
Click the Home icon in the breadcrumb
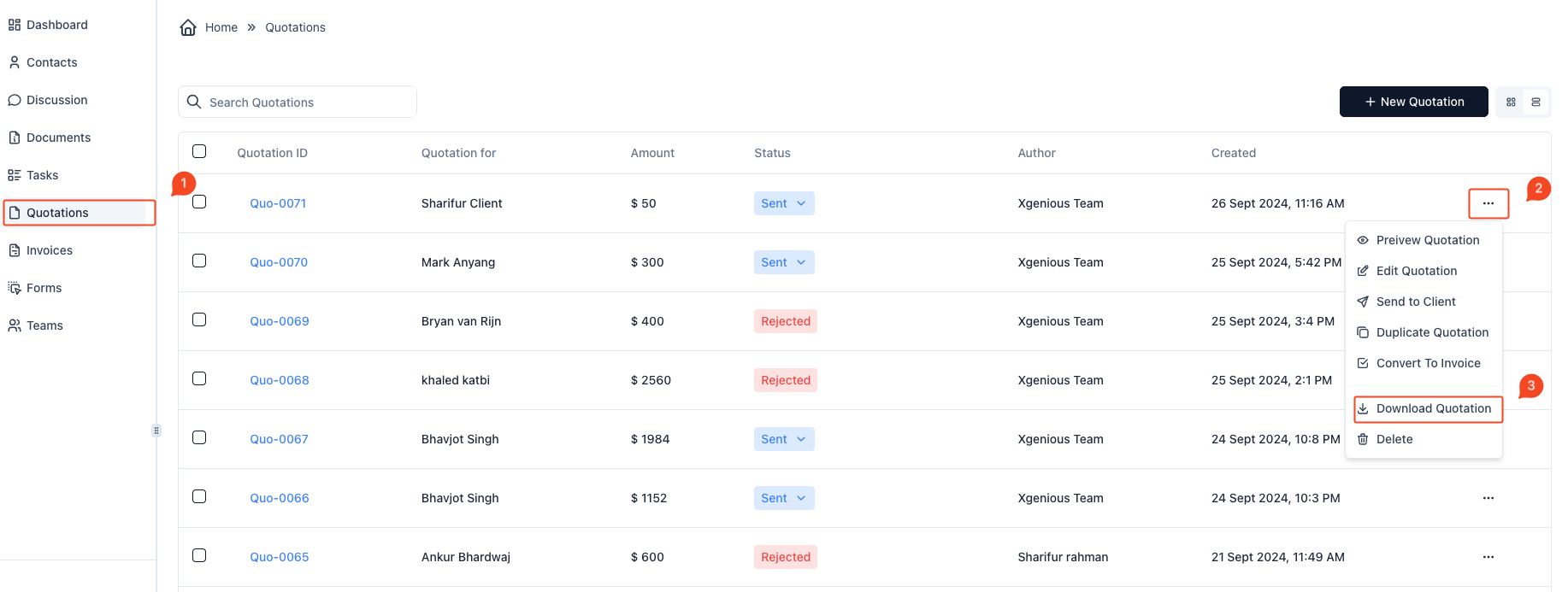tap(188, 27)
